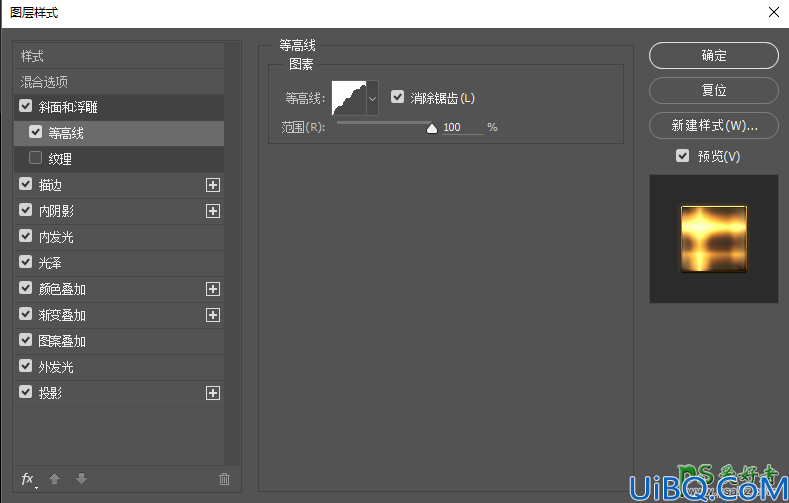This screenshot has width=789, height=503.
Task: Toggle the 光泽 checkbox
Action: [x=25, y=262]
